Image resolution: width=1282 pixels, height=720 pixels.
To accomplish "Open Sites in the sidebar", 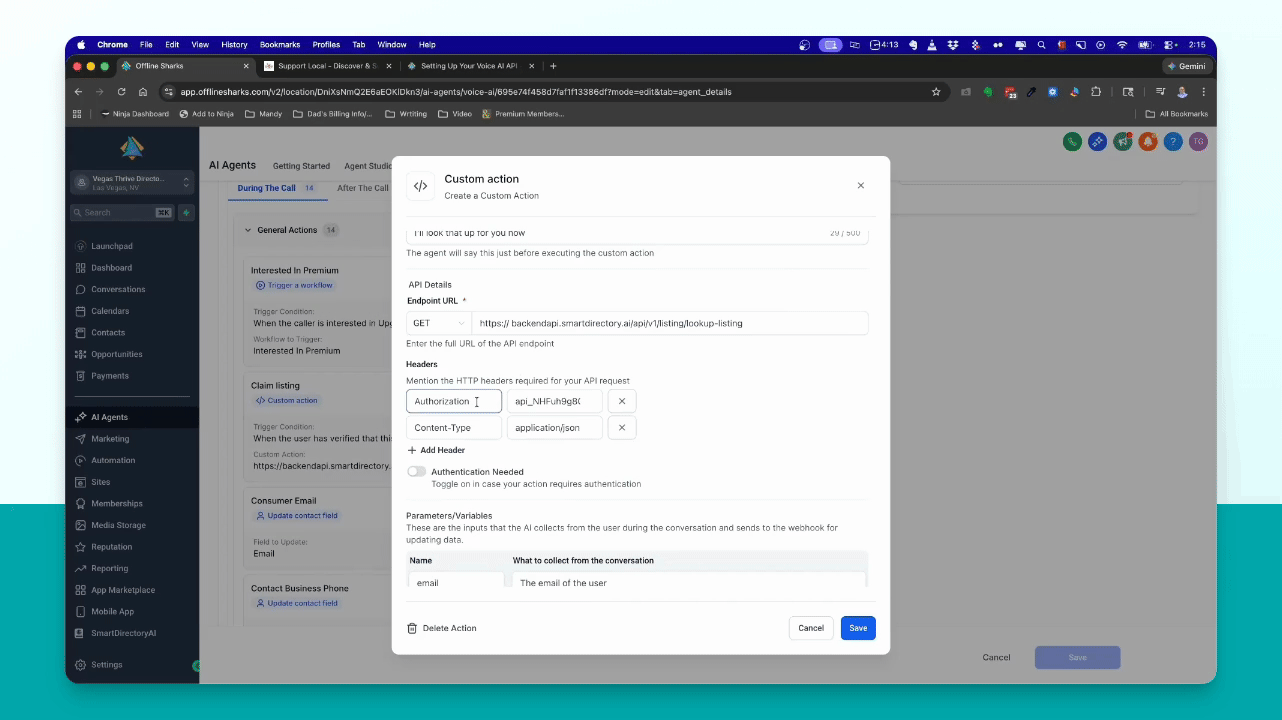I will click(100, 482).
